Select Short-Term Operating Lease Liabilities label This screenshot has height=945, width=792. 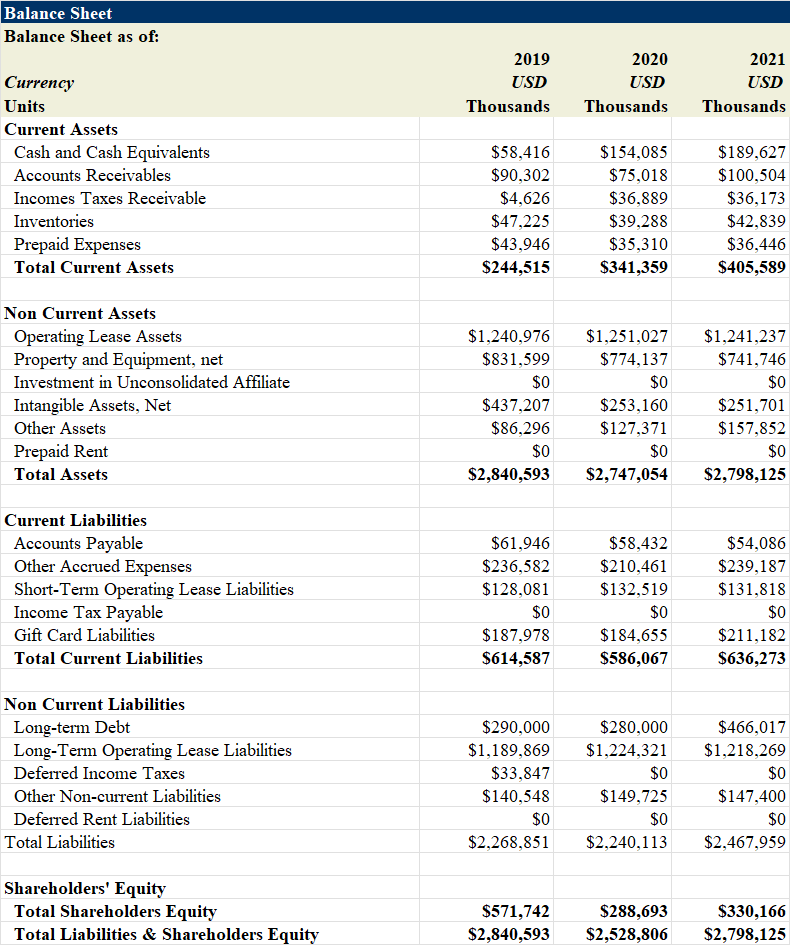154,589
